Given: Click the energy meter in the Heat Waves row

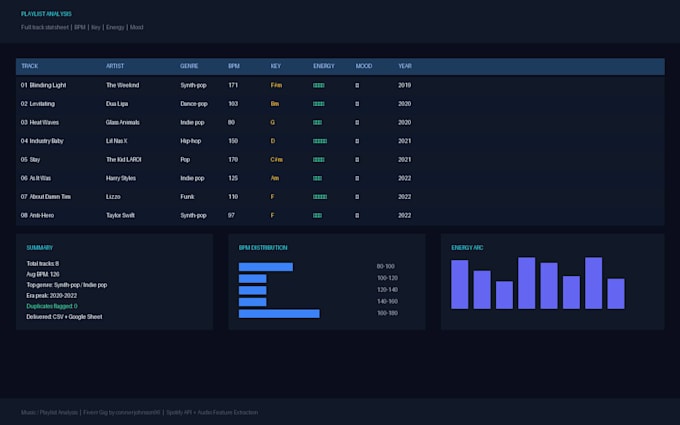Looking at the screenshot, I should [317, 122].
